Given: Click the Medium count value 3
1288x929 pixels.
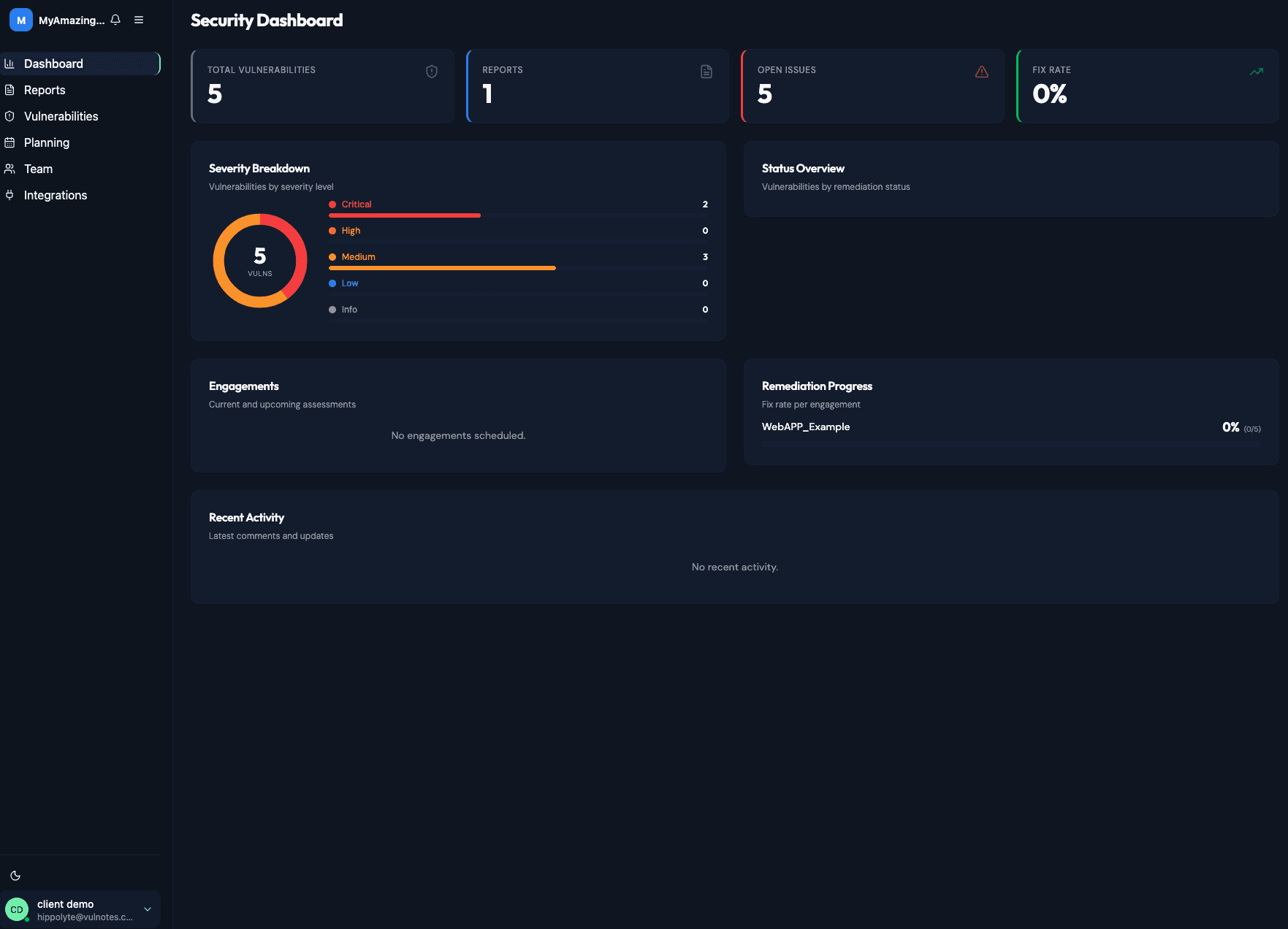Looking at the screenshot, I should point(705,257).
